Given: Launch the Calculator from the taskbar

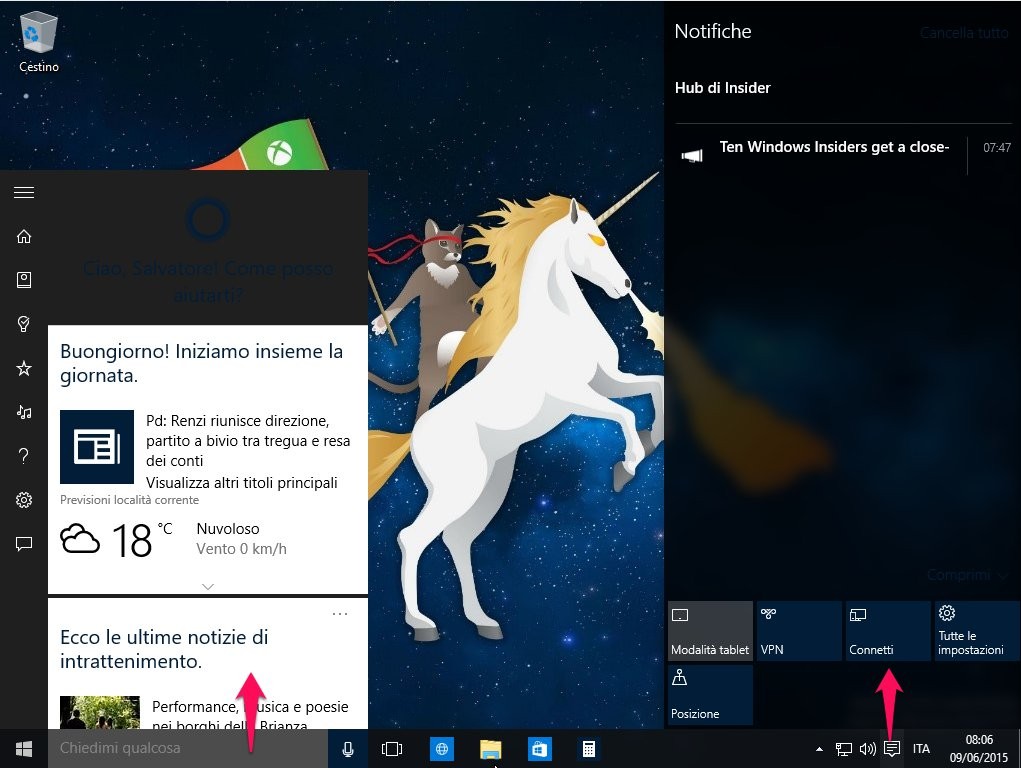Looking at the screenshot, I should pyautogui.click(x=588, y=748).
